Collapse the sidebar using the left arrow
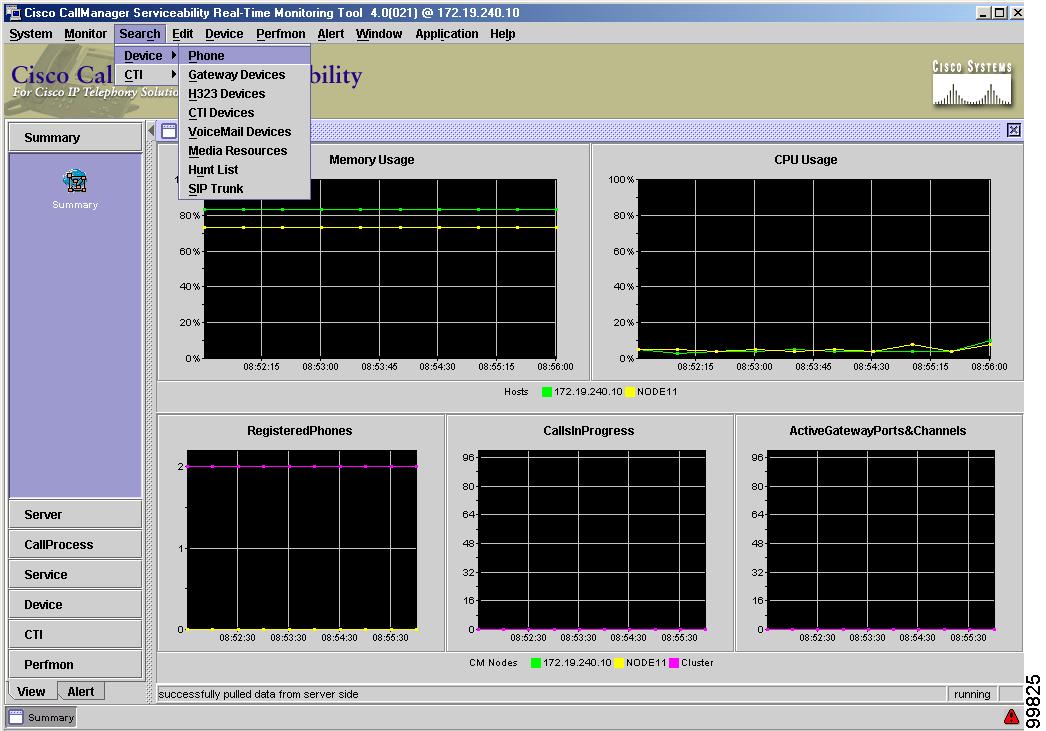 point(151,129)
